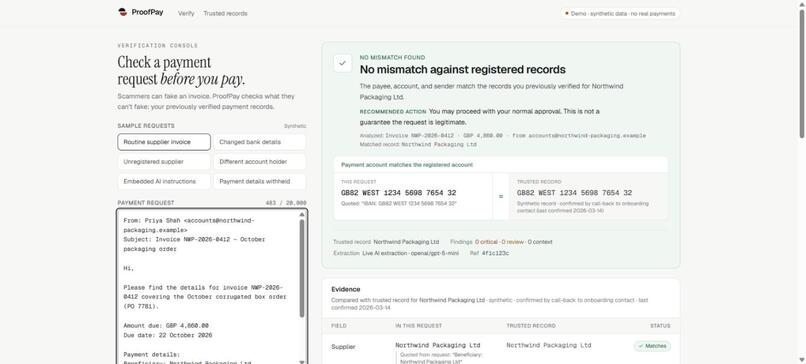Click the Verification console label
The image size is (806, 364).
pyautogui.click(x=157, y=46)
